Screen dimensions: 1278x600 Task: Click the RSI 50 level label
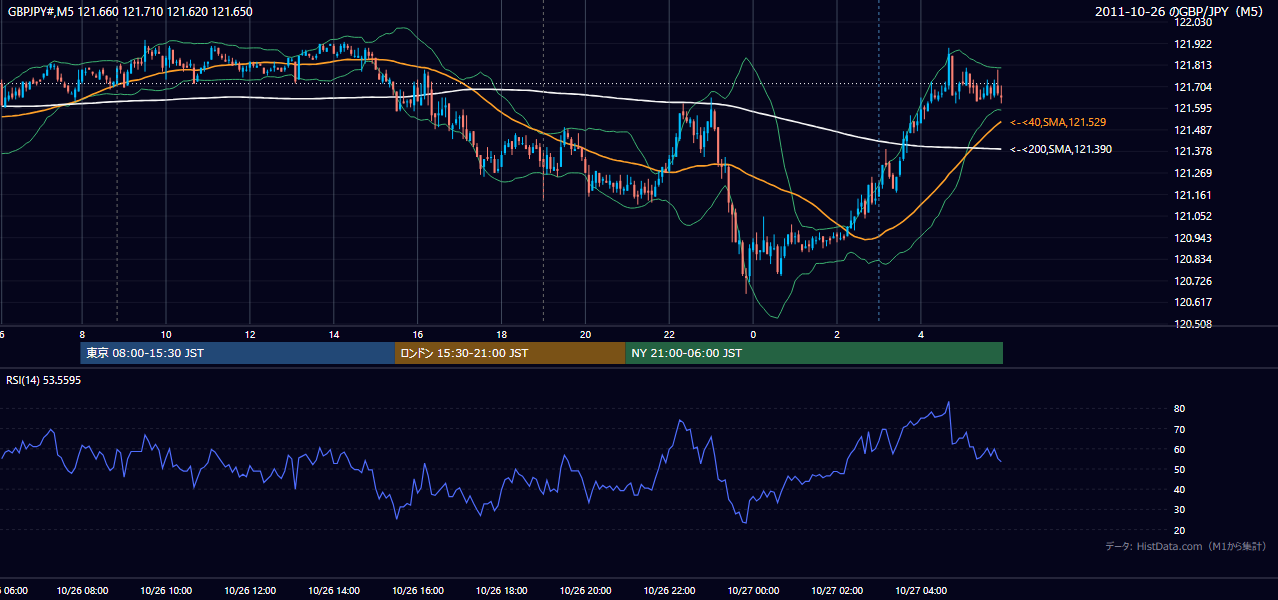(x=1179, y=469)
